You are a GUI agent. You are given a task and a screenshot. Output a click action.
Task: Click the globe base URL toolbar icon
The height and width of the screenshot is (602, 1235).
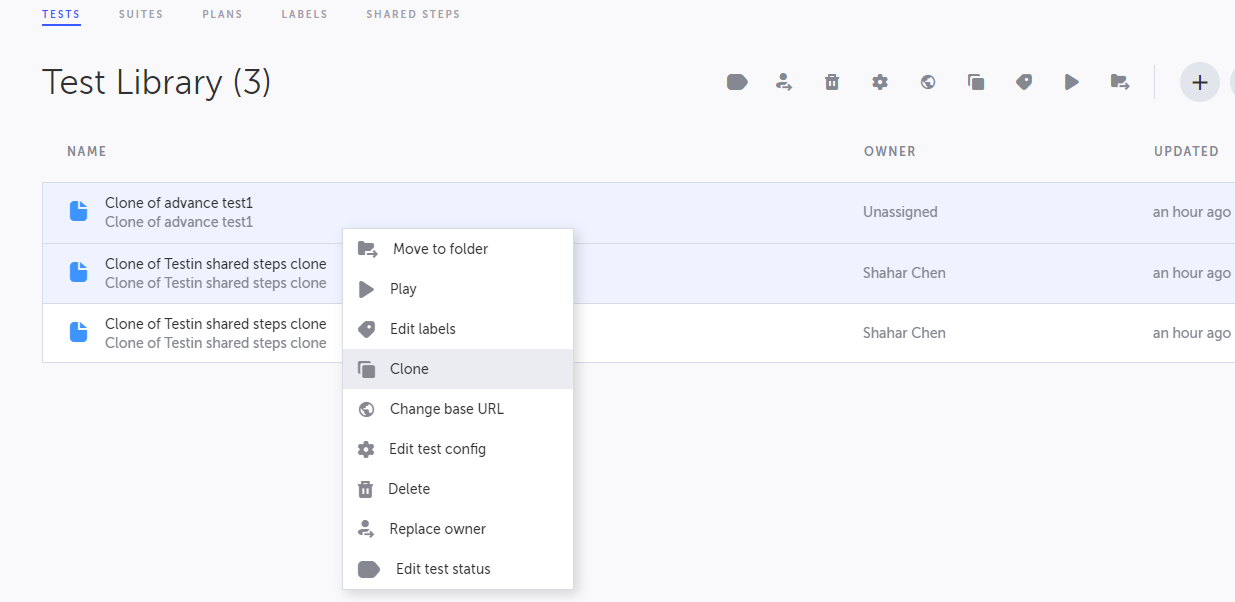[928, 82]
